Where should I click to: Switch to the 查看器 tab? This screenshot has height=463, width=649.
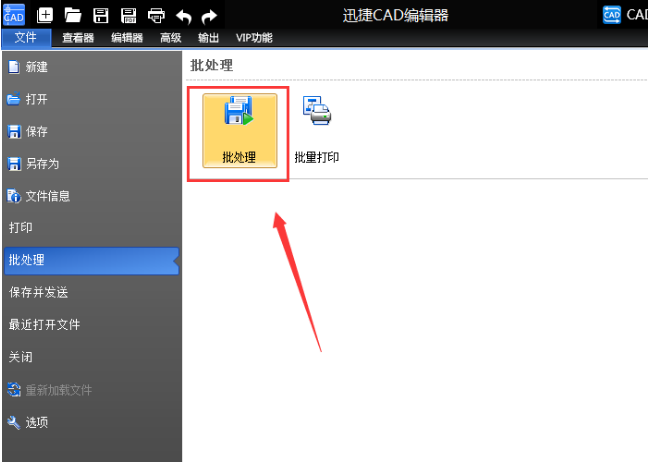[78, 38]
